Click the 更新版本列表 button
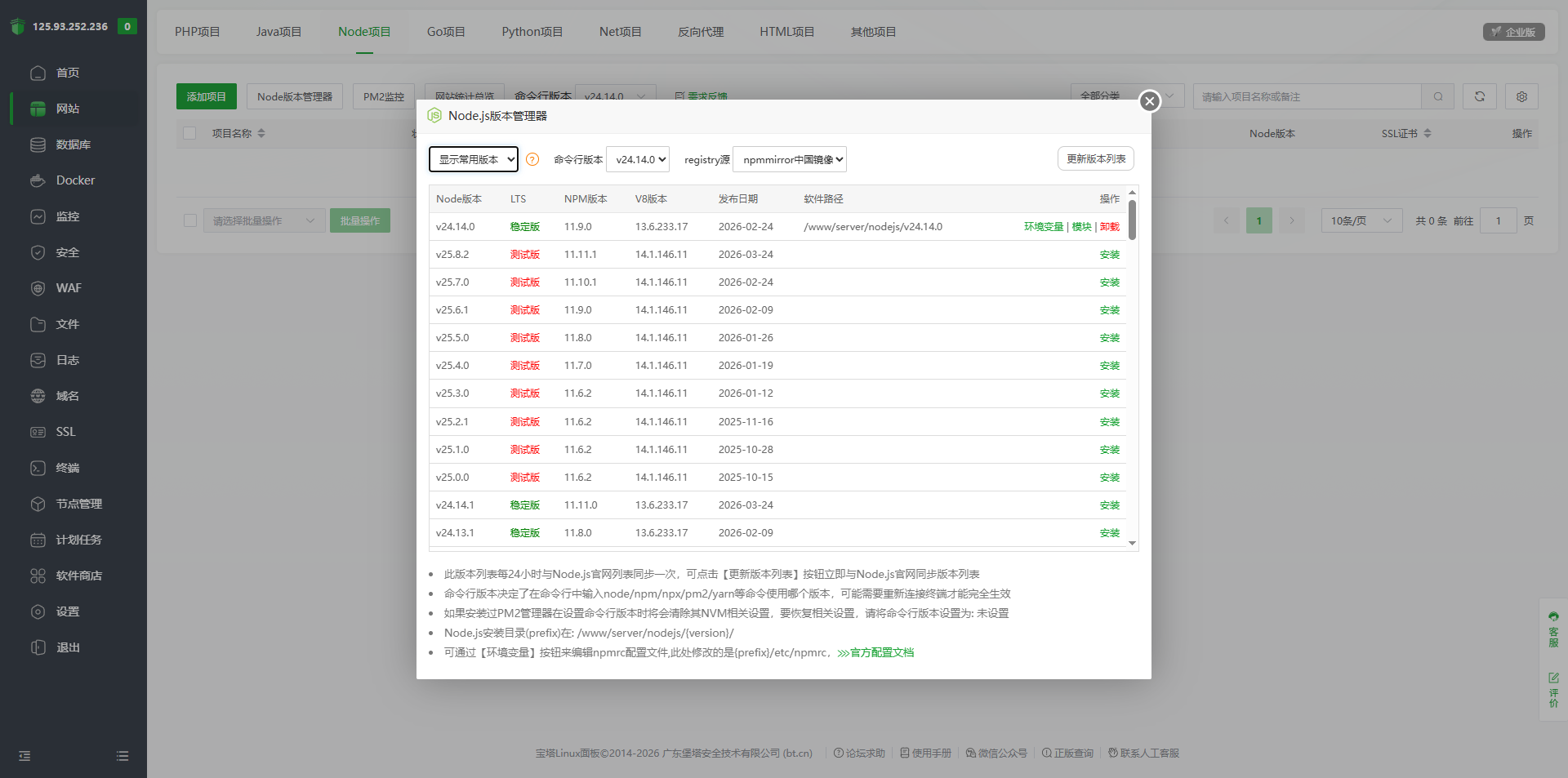This screenshot has width=1568, height=778. (1095, 158)
